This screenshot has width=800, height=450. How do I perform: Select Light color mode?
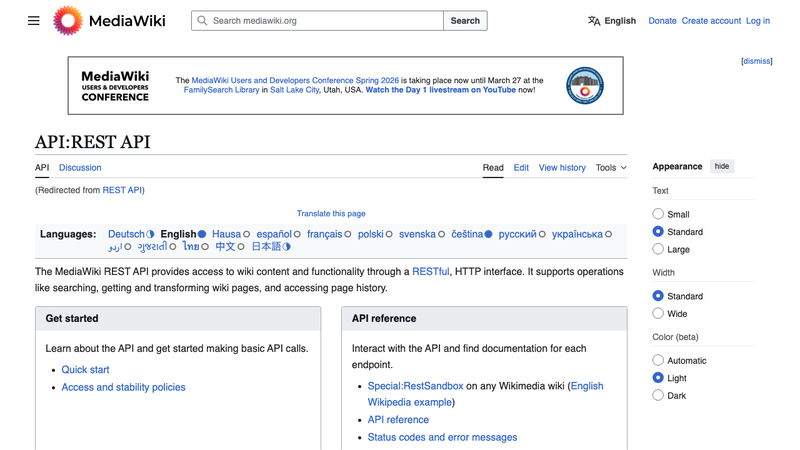click(658, 378)
